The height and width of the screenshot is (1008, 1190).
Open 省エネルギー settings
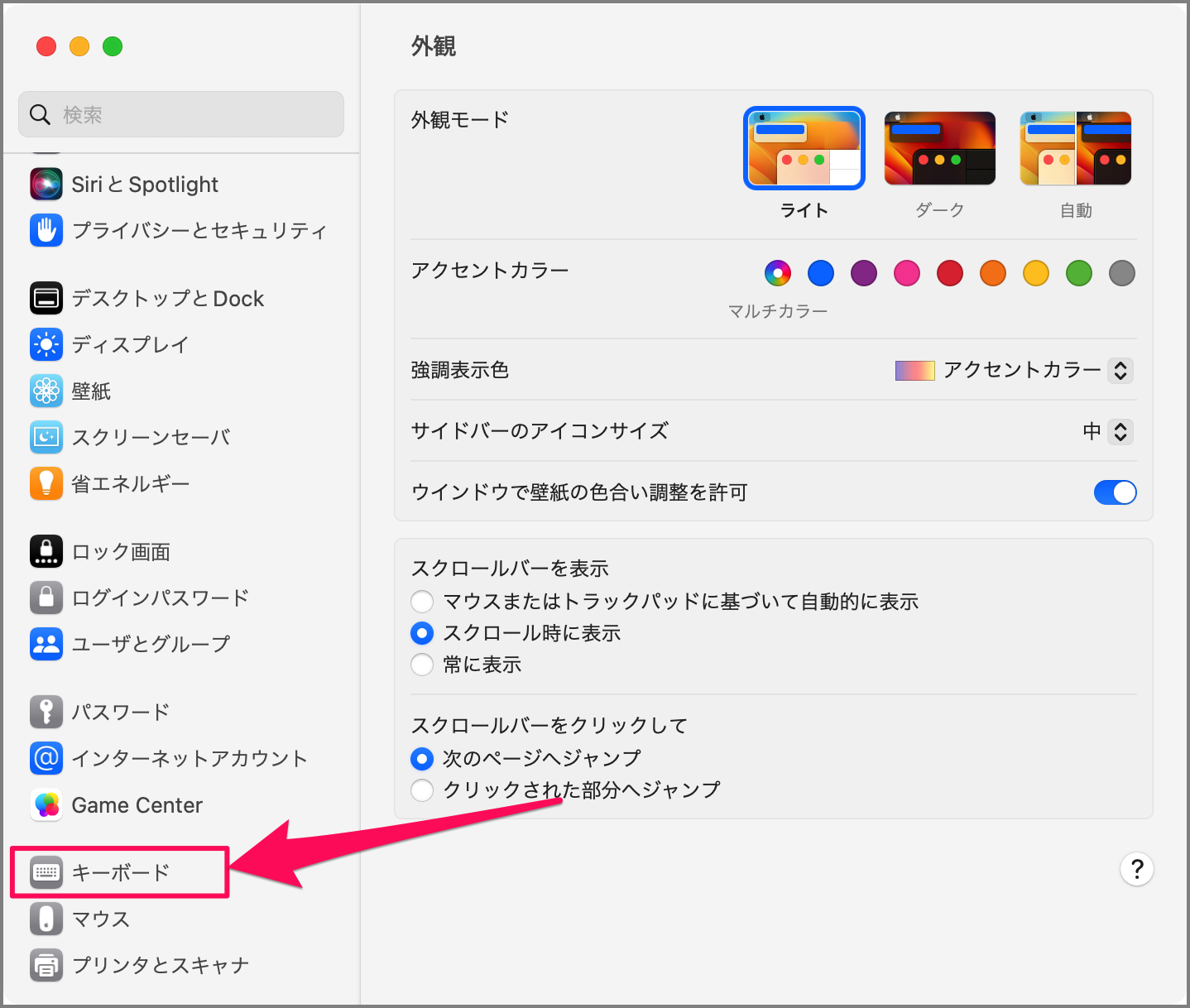coord(130,483)
